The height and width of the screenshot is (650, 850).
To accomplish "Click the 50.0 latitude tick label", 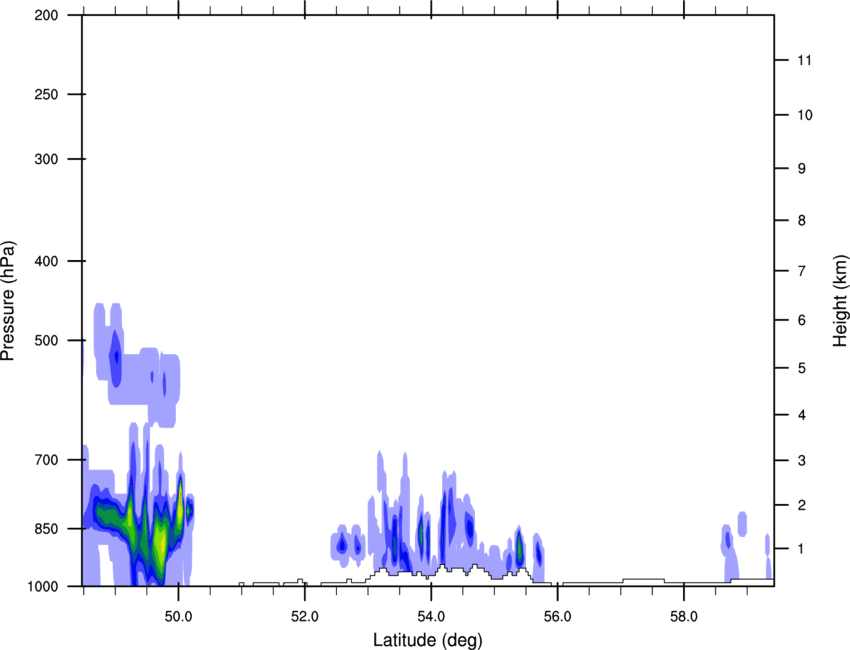I will pyautogui.click(x=178, y=617).
